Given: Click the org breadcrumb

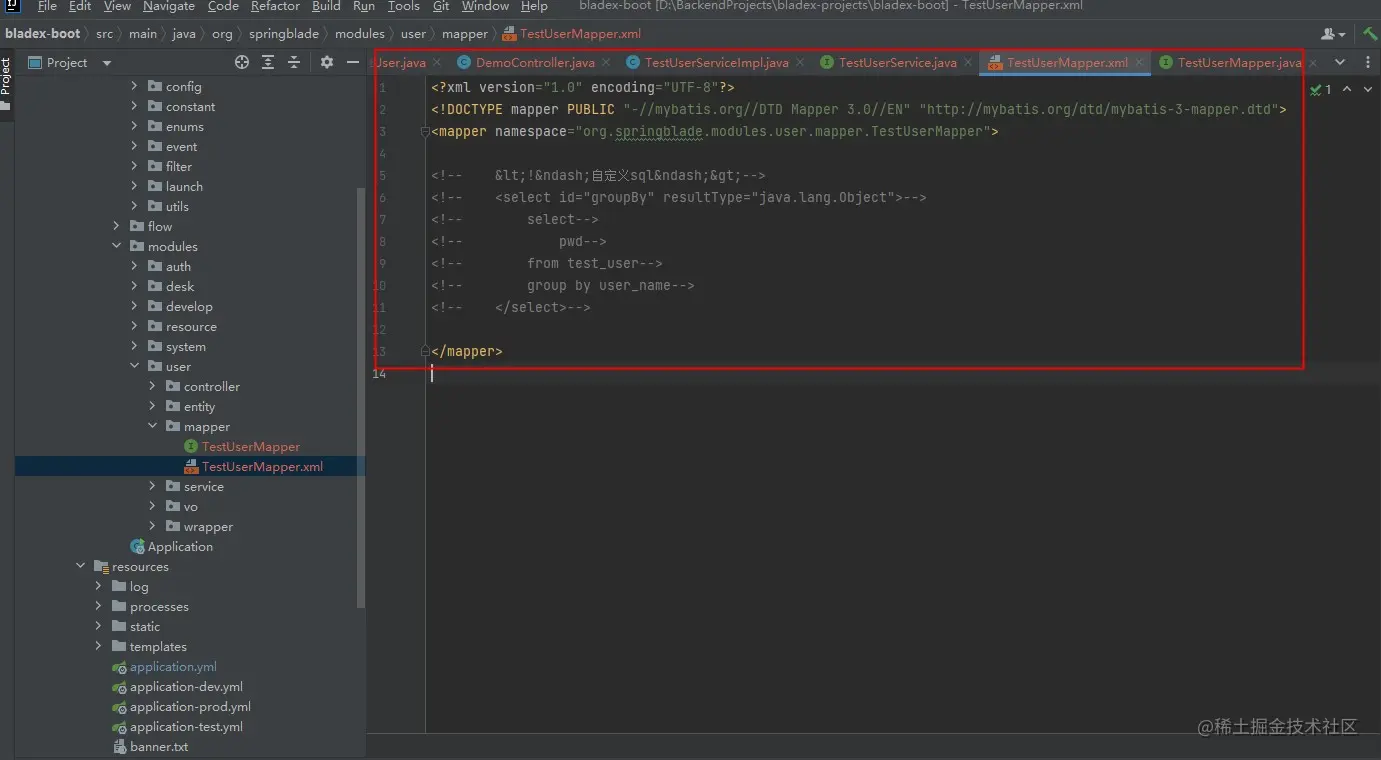Looking at the screenshot, I should (222, 33).
